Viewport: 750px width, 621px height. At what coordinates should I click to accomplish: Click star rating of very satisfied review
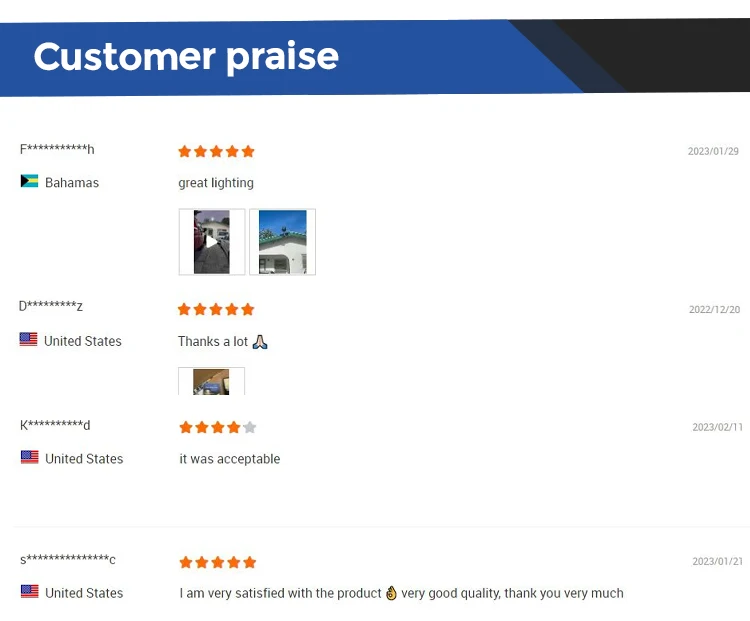point(217,562)
